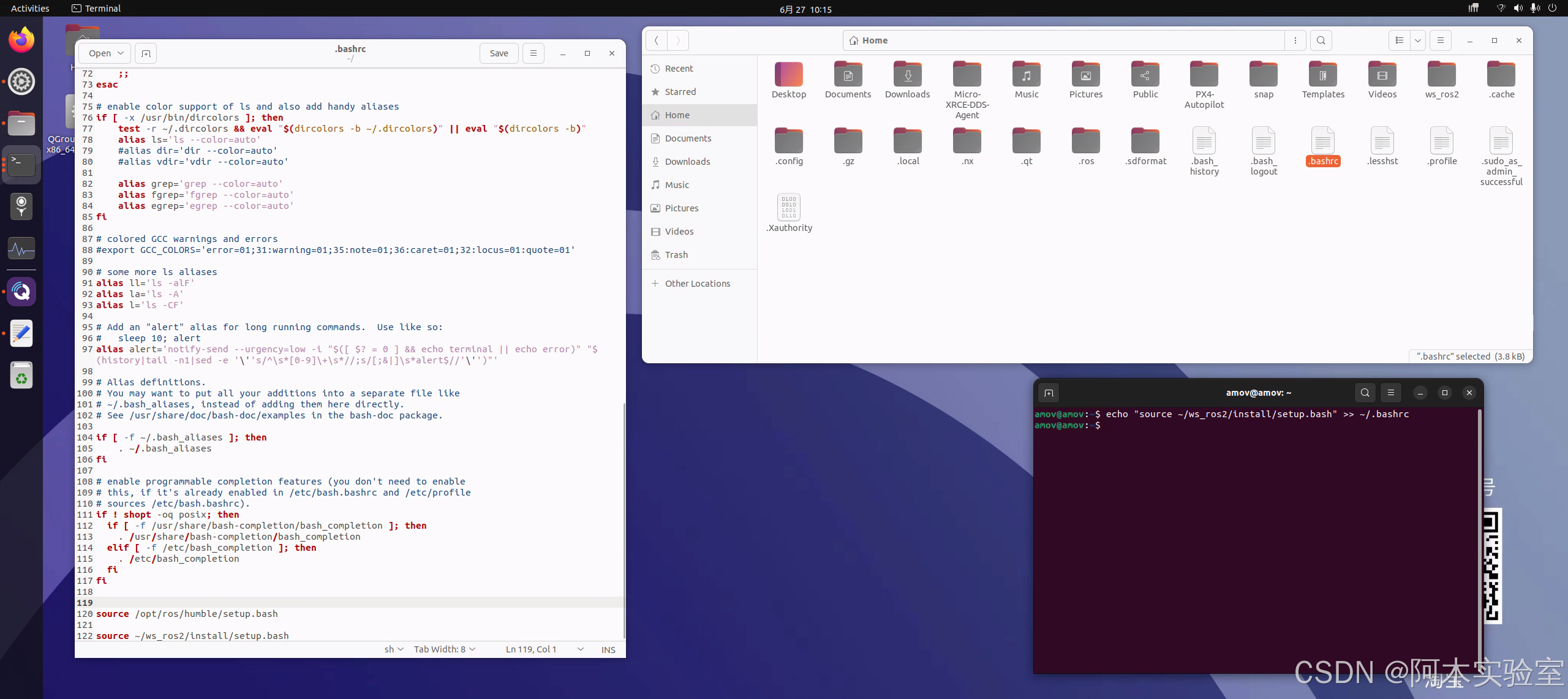1568x699 pixels.
Task: Select Trash in Files sidebar
Action: point(676,255)
